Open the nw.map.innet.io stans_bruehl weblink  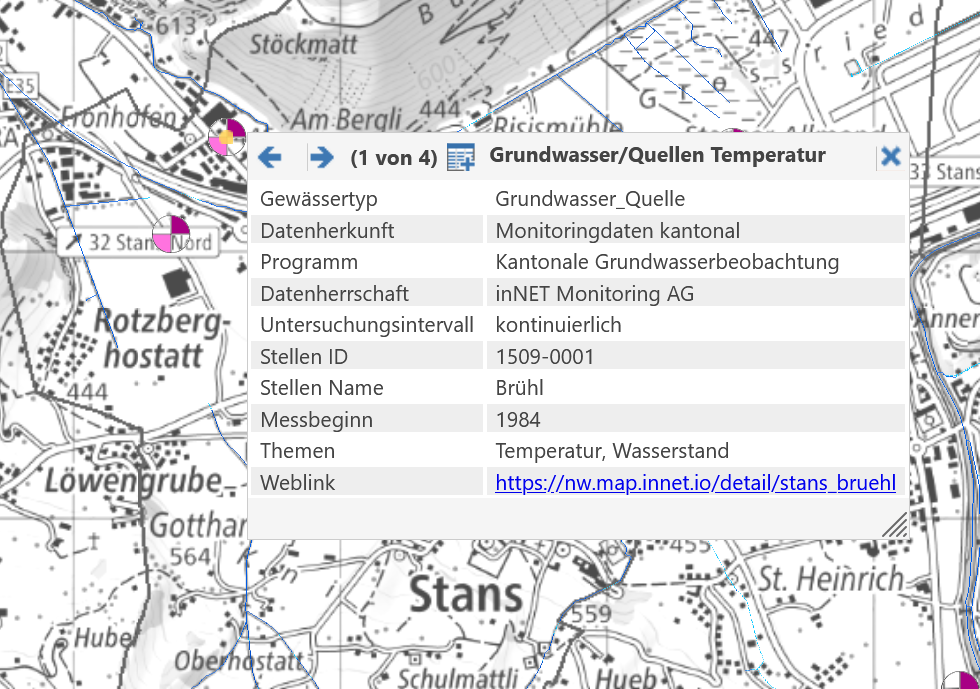tap(695, 483)
